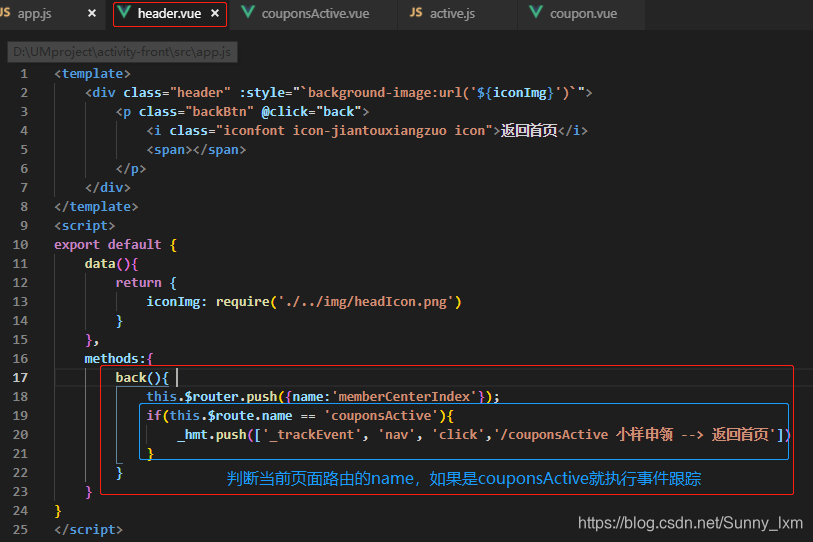The height and width of the screenshot is (542, 813).
Task: Click the 'couponsActive' string on line 19
Action: (381, 416)
